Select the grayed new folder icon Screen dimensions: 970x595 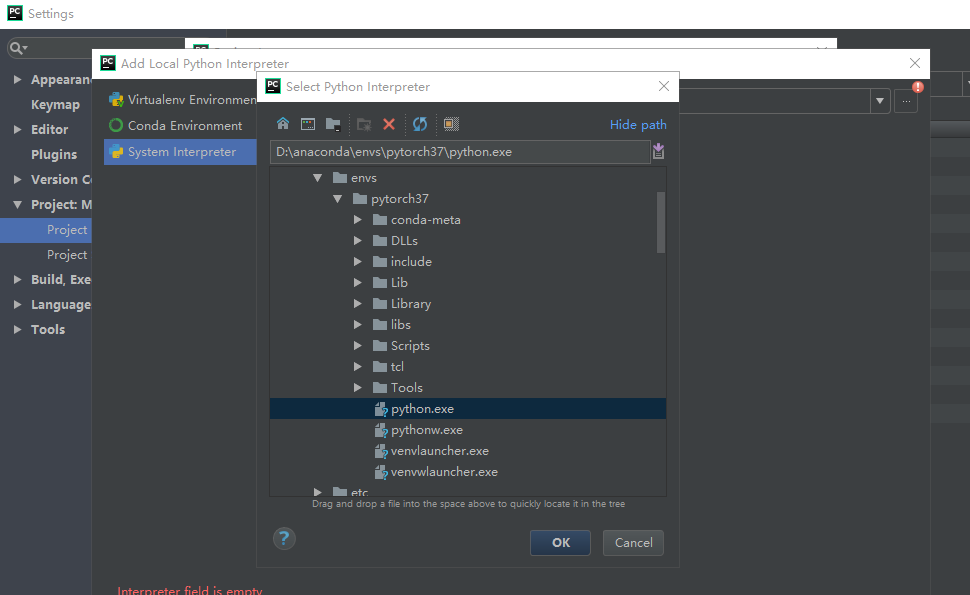pos(364,124)
